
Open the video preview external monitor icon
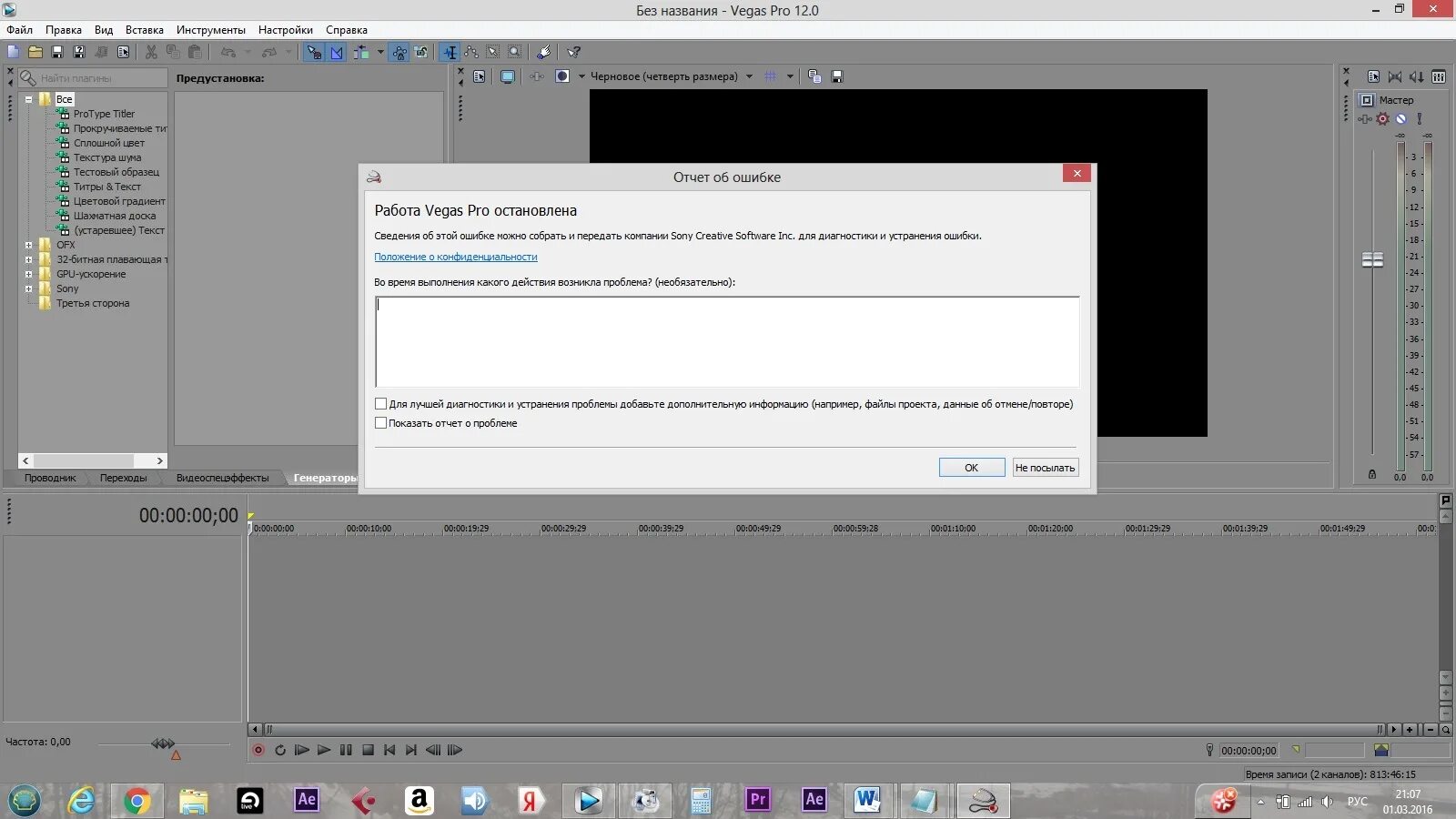point(508,76)
